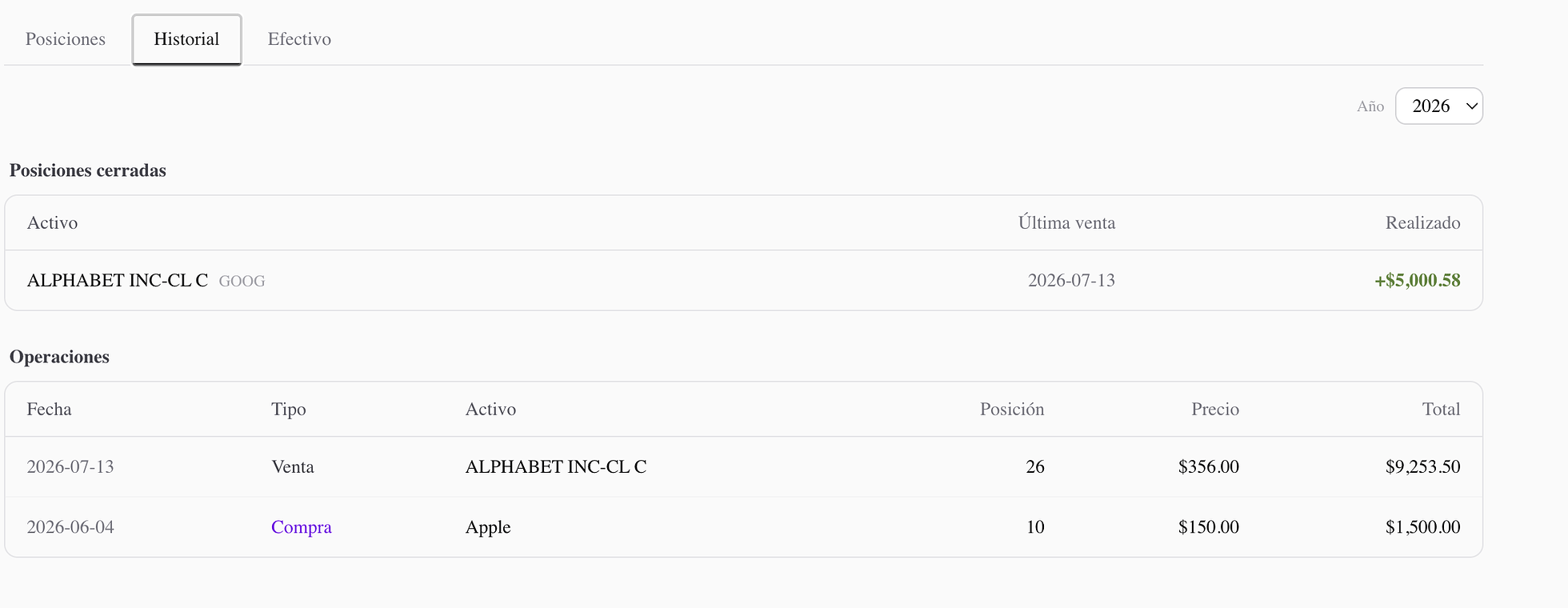The height and width of the screenshot is (608, 1568).
Task: Click the +$5,000.58 realized gain value
Action: pos(1417,280)
